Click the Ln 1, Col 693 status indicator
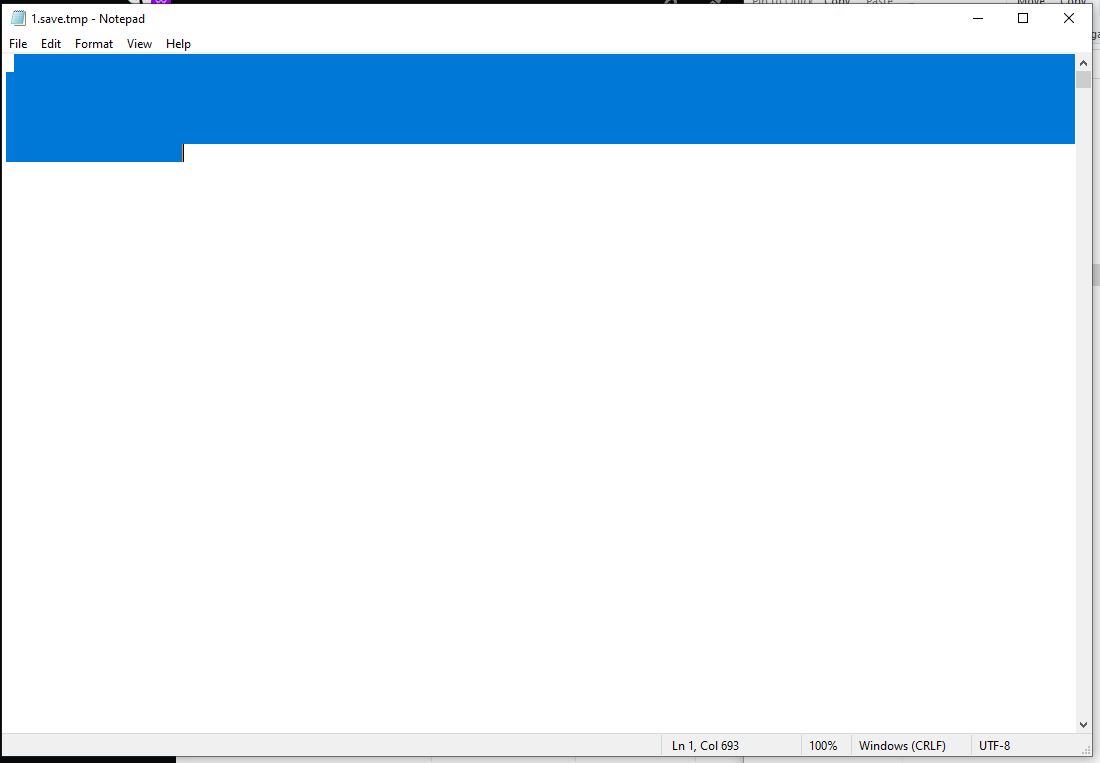Viewport: 1100px width, 763px height. point(705,745)
